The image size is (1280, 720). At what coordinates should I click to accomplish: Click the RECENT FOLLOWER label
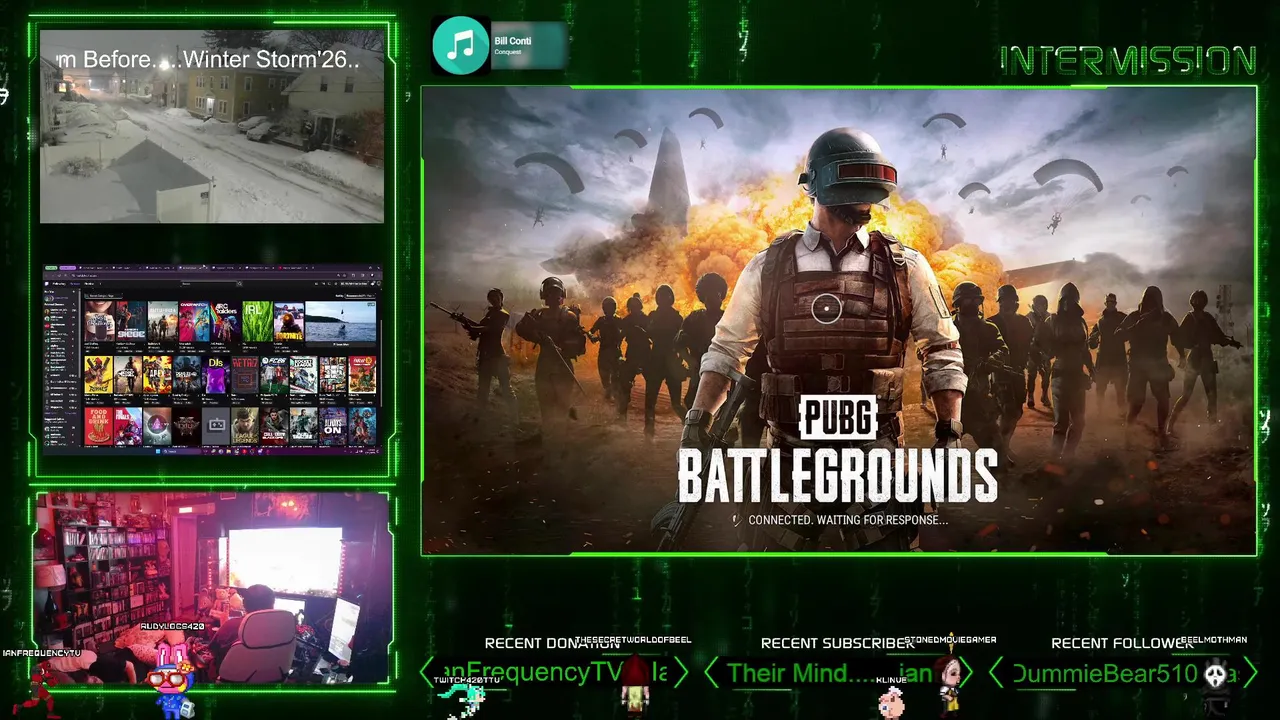pos(1122,644)
